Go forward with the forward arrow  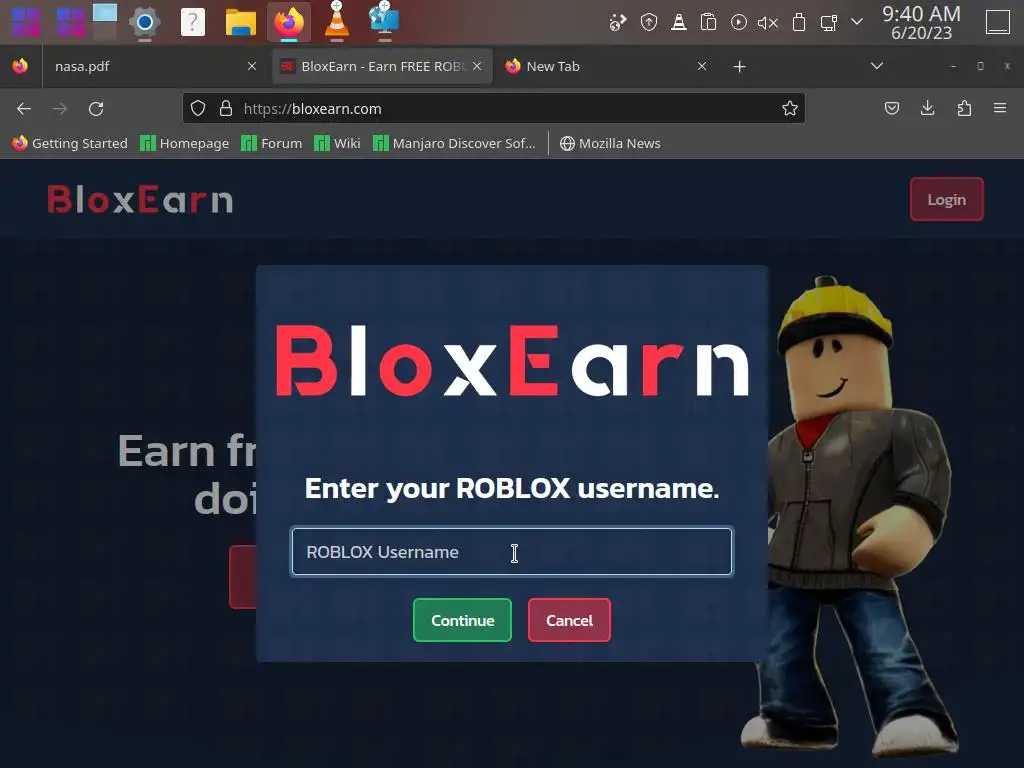pos(60,108)
